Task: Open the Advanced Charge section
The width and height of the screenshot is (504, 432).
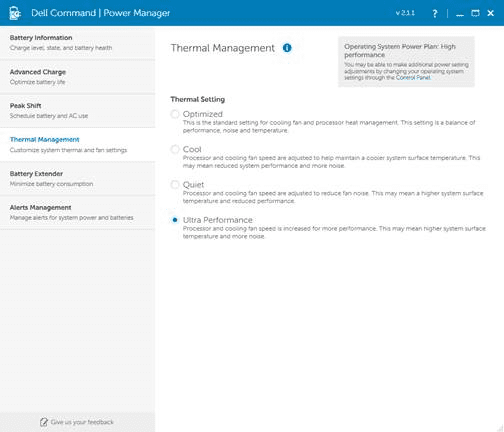Action: (x=77, y=77)
